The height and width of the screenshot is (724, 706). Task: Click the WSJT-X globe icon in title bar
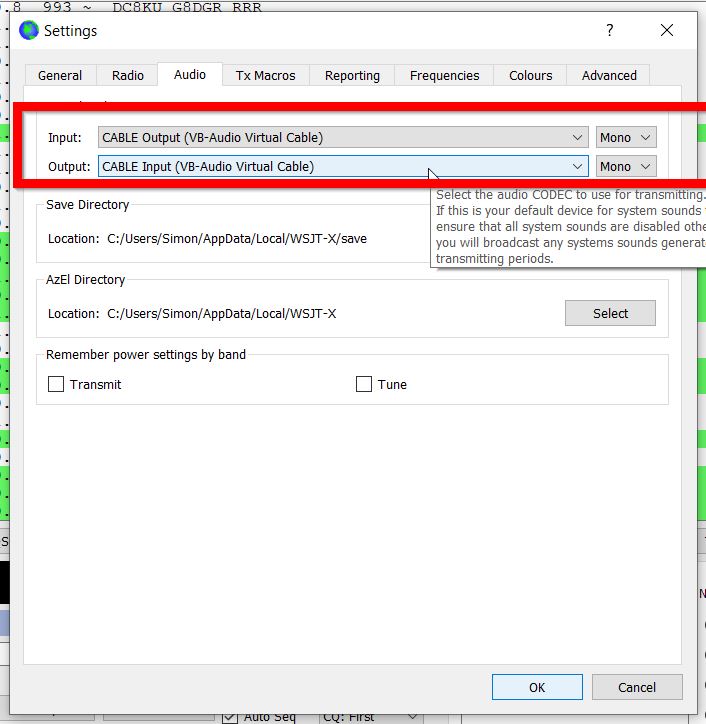coord(29,30)
